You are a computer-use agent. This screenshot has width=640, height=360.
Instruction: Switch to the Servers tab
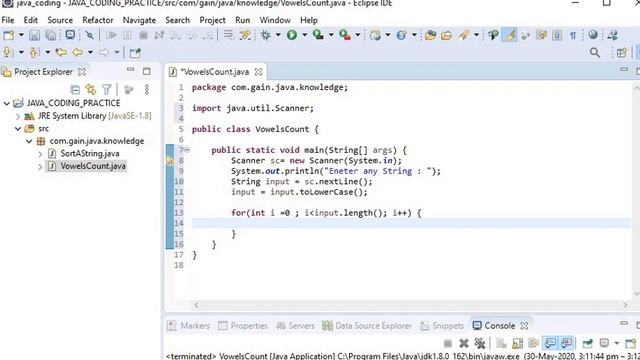(296, 326)
